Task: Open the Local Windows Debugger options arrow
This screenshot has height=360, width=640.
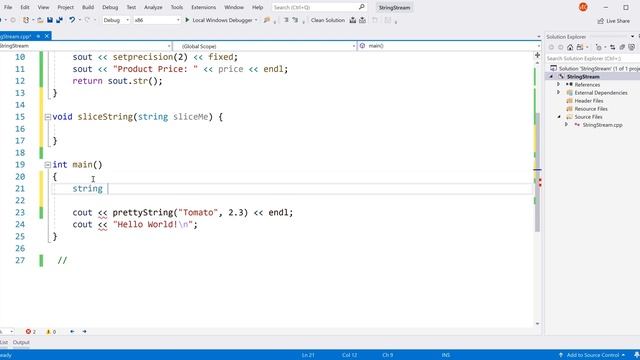Action: pyautogui.click(x=256, y=20)
